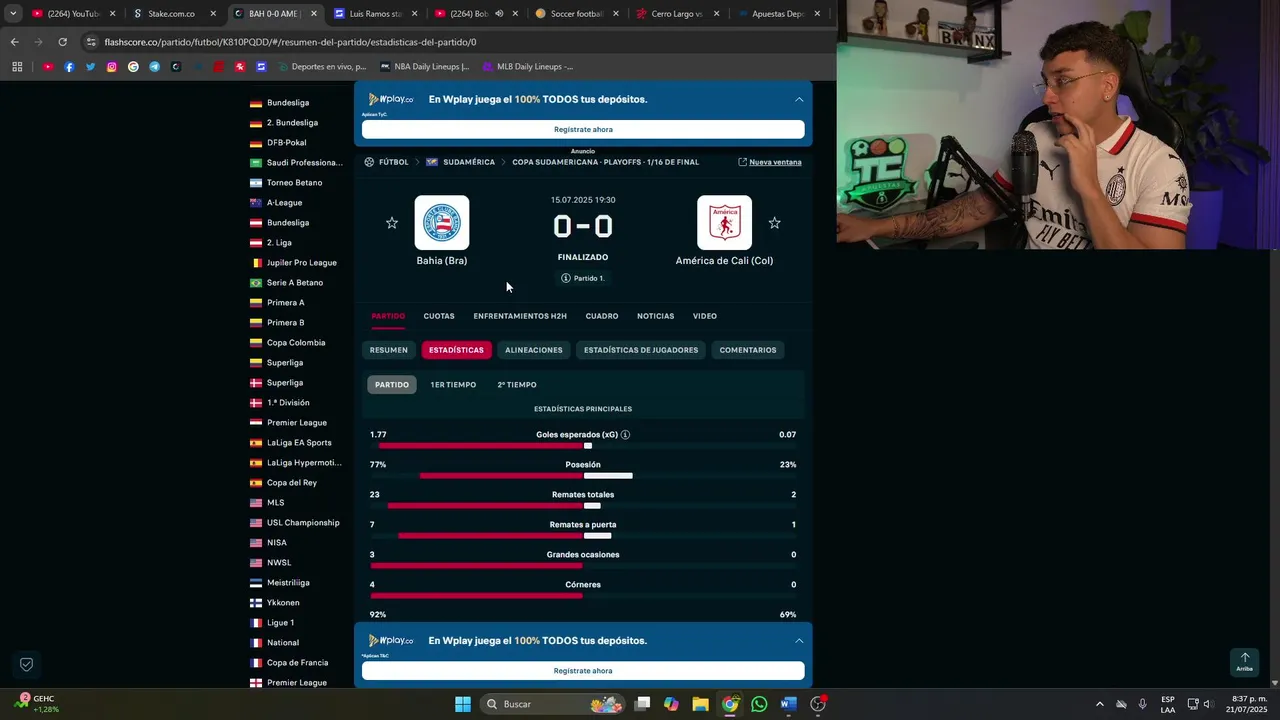Open SUDAMÉRICA breadcrumb link

click(x=469, y=162)
